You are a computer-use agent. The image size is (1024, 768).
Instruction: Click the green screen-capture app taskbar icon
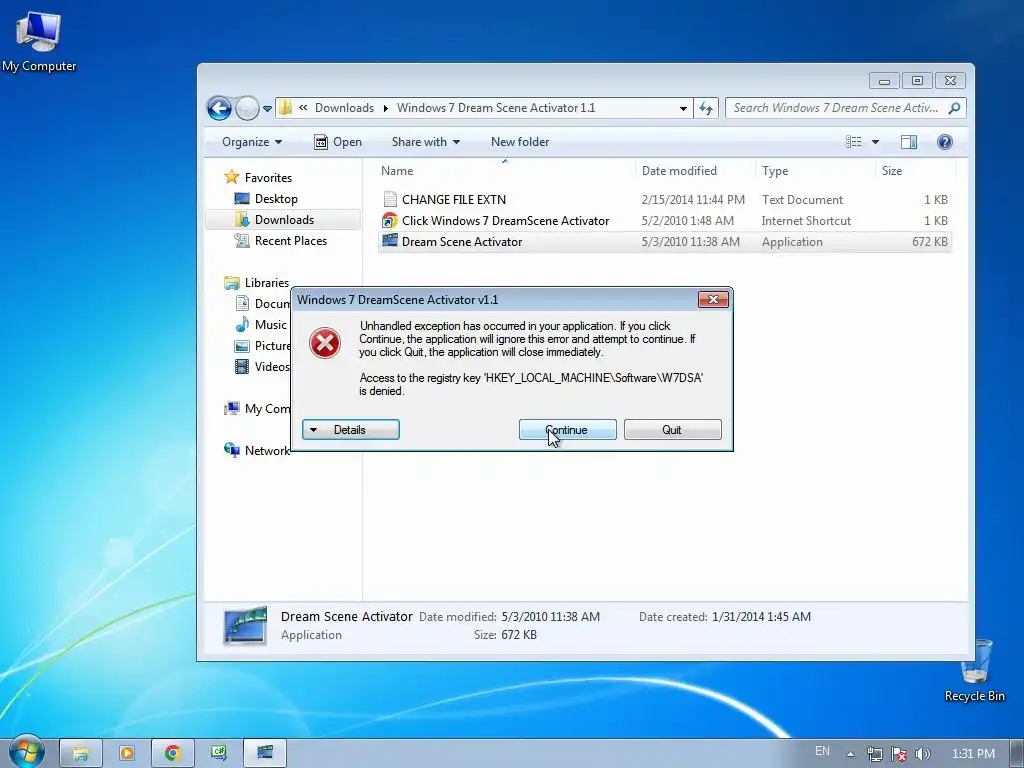219,753
